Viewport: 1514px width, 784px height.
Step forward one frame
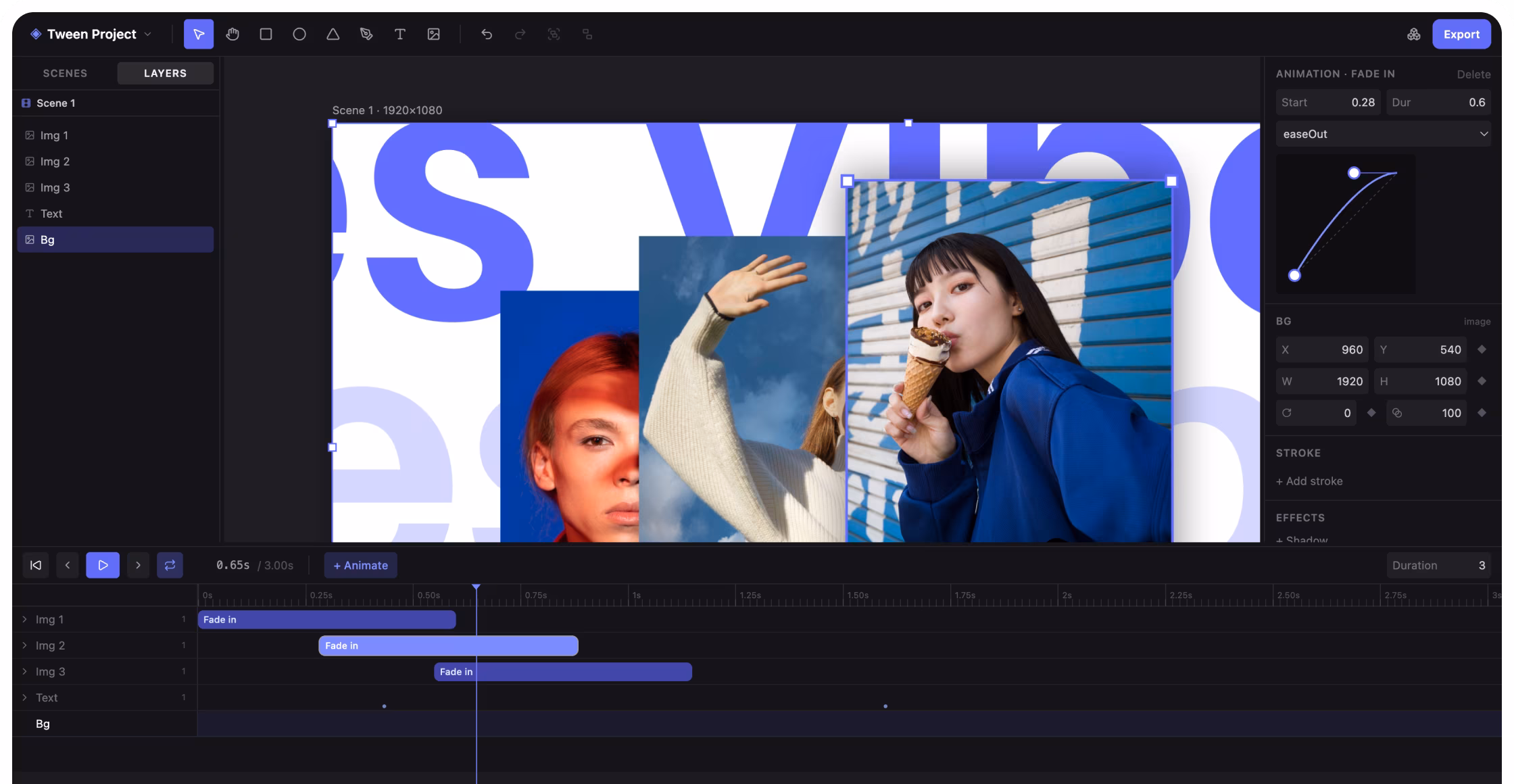pos(138,565)
